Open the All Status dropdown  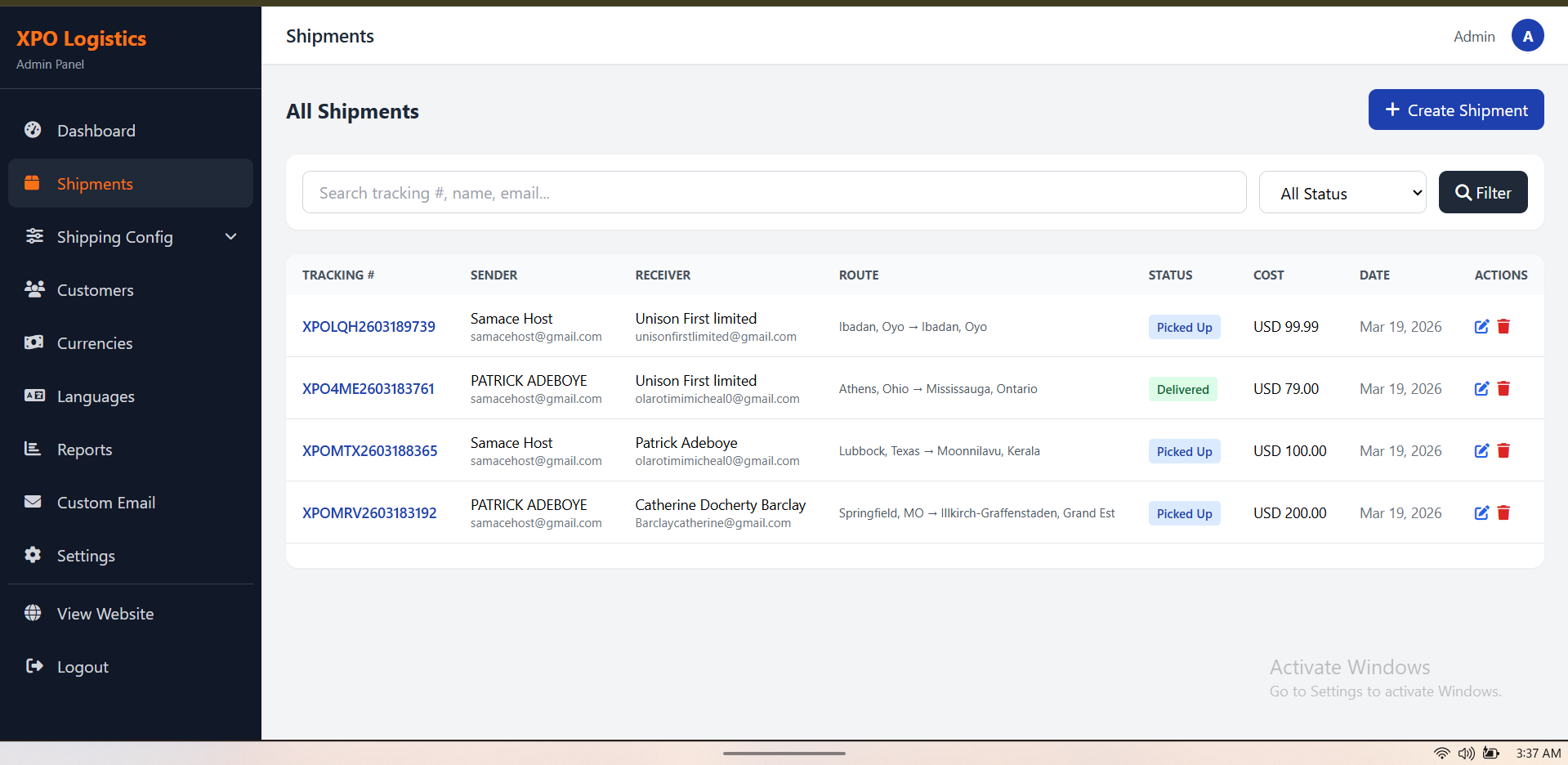pyautogui.click(x=1342, y=192)
